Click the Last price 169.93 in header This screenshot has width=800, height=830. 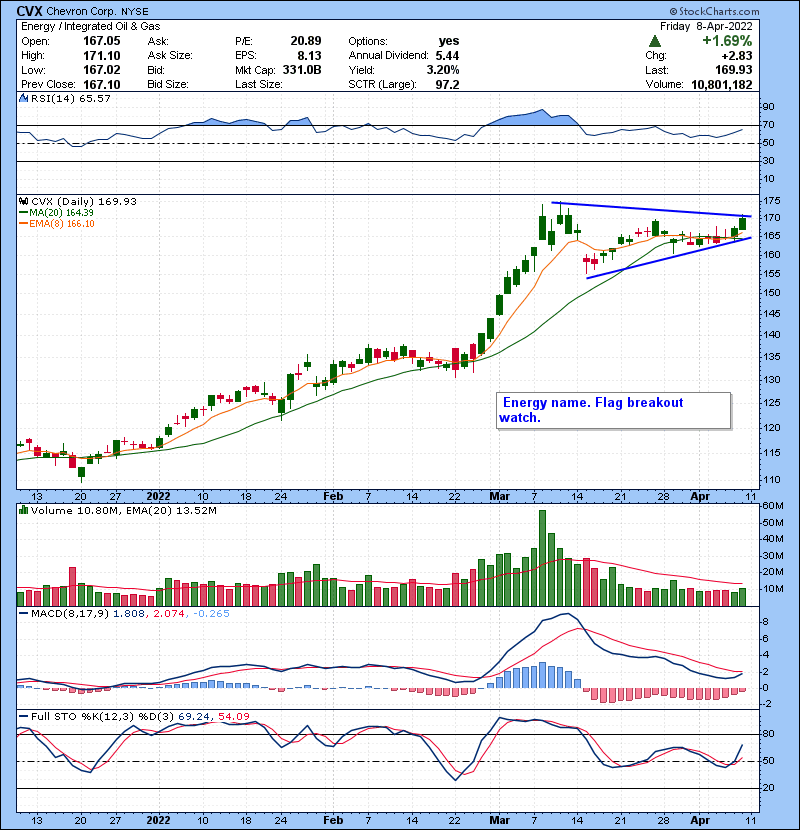tap(733, 70)
